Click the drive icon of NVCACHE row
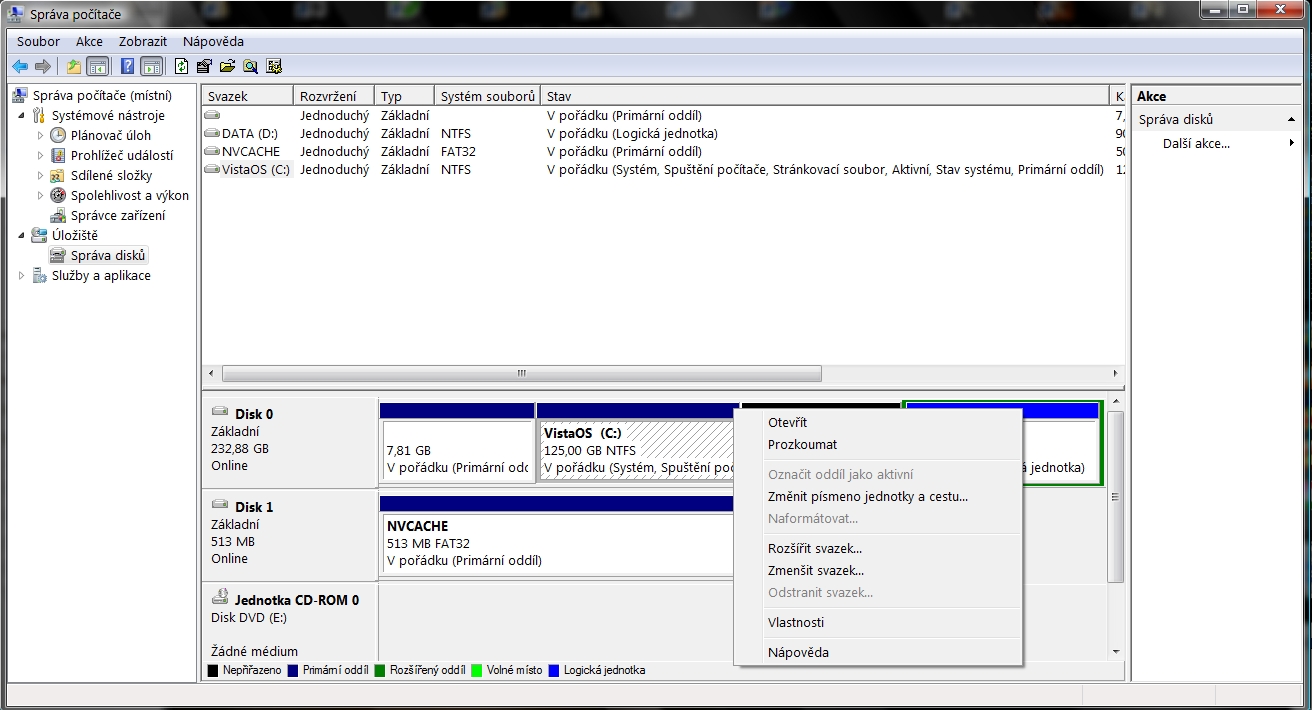This screenshot has width=1312, height=710. click(x=212, y=151)
